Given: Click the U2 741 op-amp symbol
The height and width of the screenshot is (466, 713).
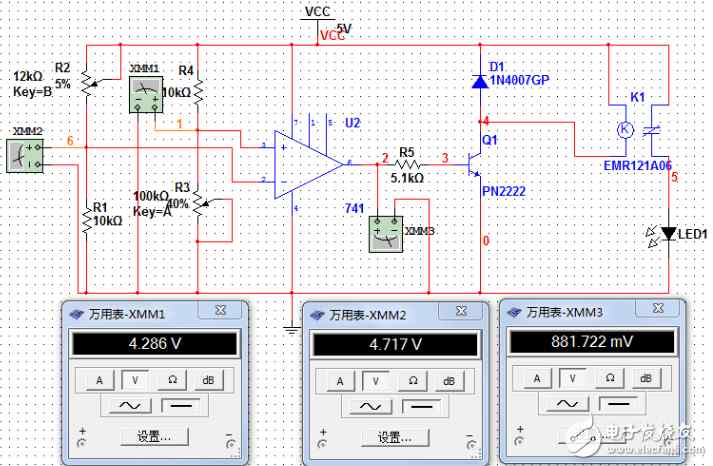Looking at the screenshot, I should coord(308,165).
